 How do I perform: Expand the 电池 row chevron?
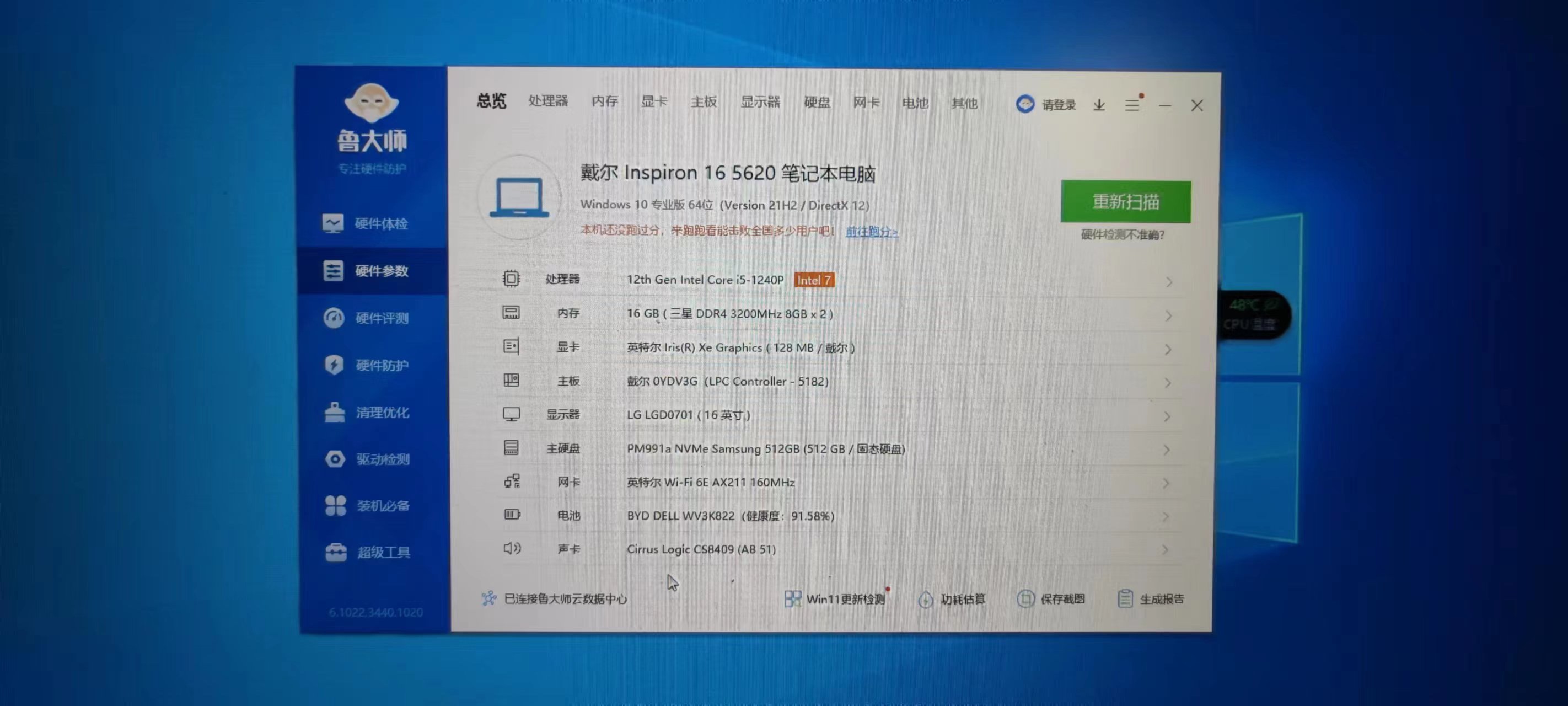pos(1165,517)
